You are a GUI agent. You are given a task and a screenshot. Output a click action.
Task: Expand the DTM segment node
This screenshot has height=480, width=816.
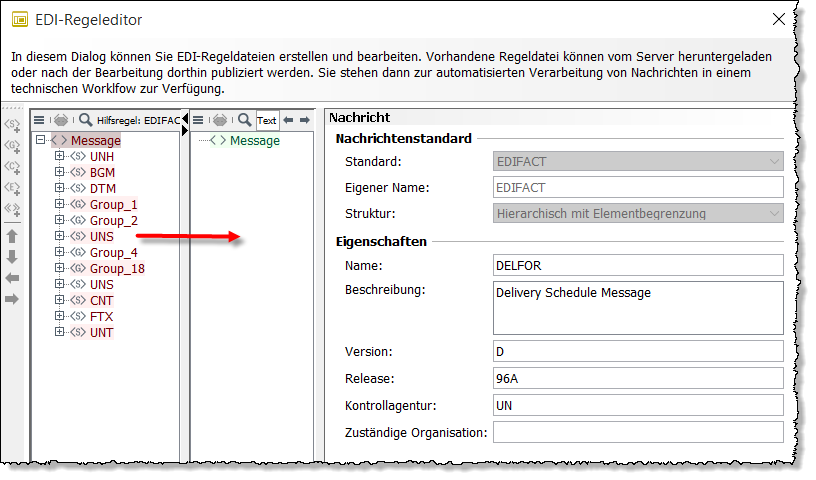pos(59,188)
